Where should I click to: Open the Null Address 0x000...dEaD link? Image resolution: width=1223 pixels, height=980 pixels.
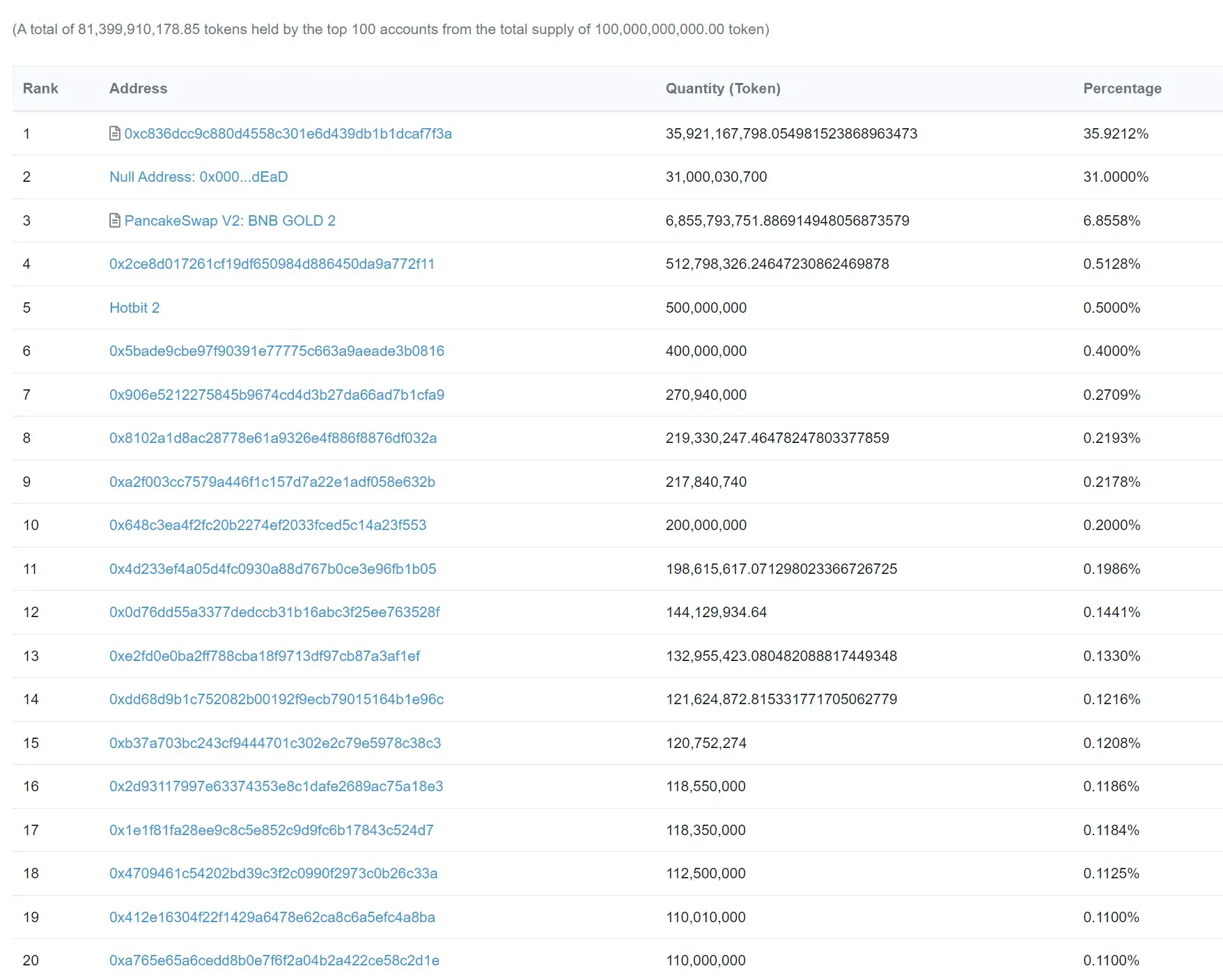click(x=198, y=177)
